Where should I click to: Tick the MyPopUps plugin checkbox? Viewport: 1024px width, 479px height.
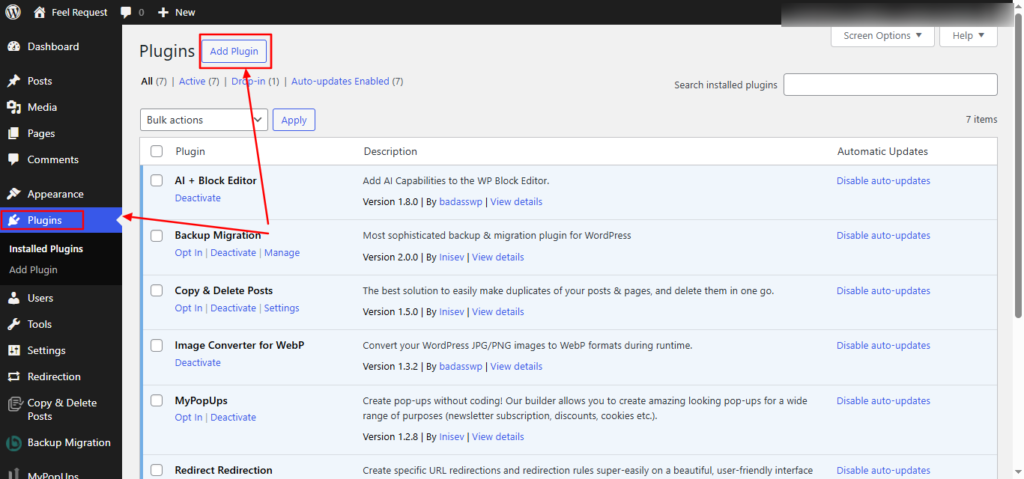(x=157, y=400)
